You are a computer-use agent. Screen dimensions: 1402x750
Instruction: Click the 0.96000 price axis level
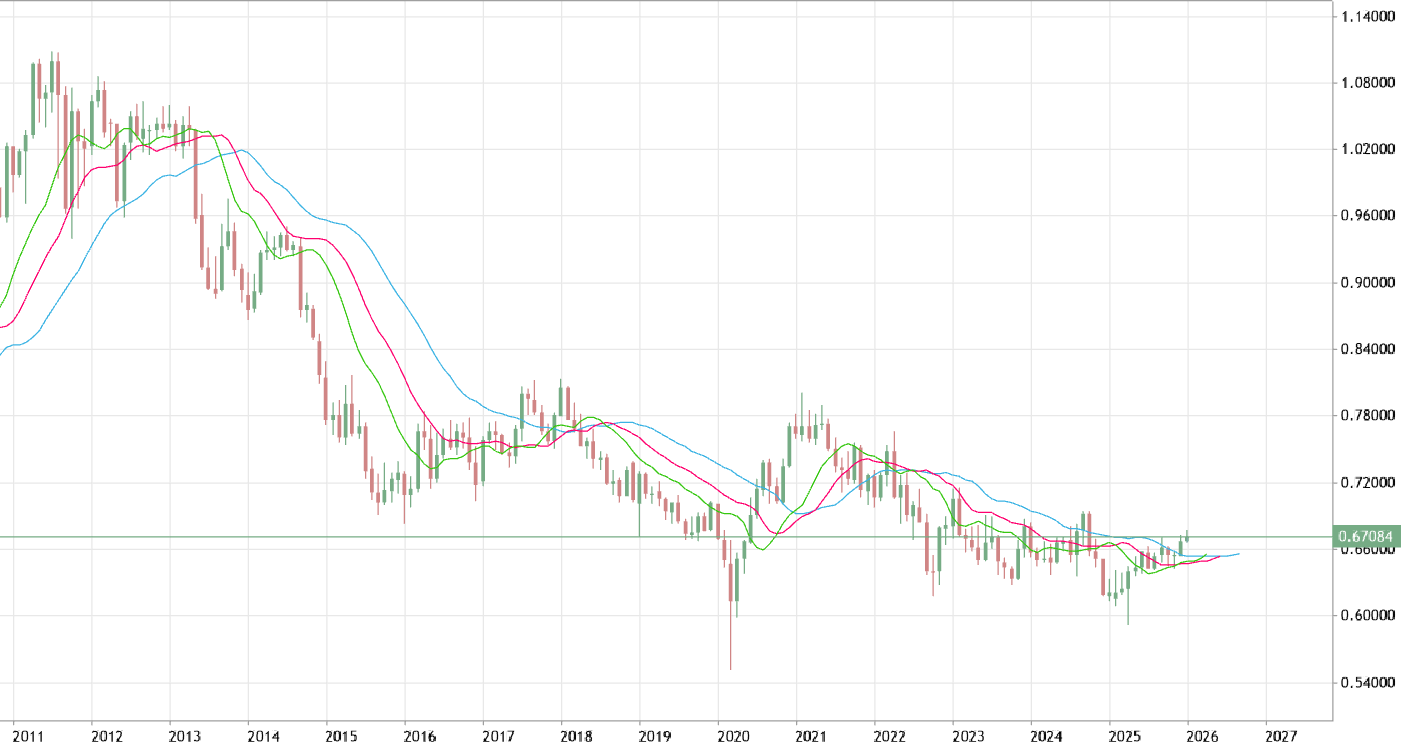[x=1366, y=216]
